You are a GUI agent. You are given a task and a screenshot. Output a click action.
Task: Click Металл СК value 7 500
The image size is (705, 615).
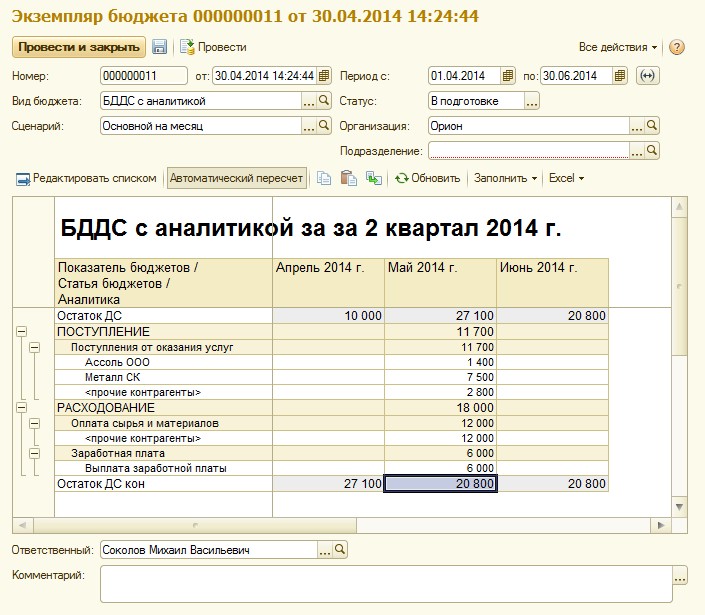(441, 377)
